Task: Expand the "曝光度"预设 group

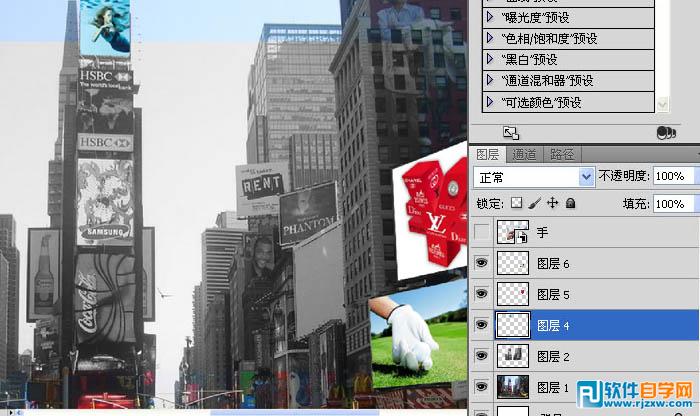Action: click(x=490, y=17)
